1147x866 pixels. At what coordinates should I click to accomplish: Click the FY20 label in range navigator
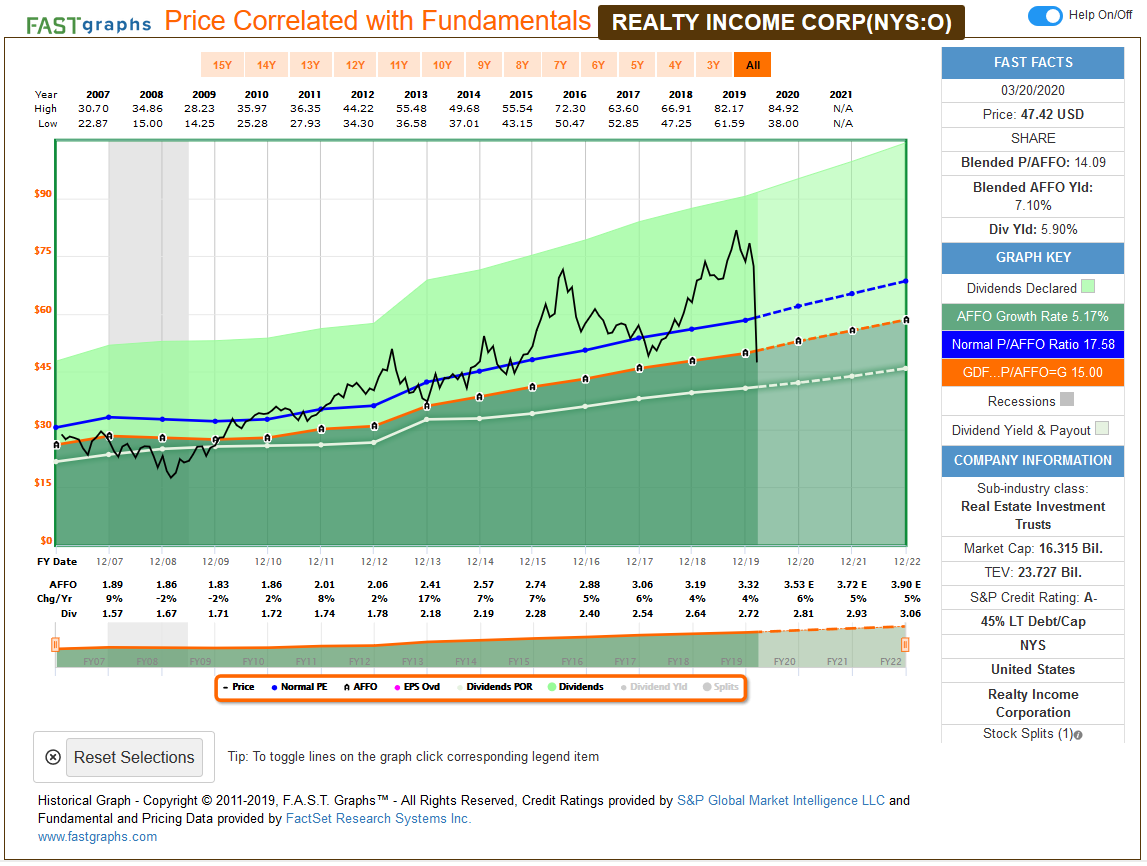[784, 662]
